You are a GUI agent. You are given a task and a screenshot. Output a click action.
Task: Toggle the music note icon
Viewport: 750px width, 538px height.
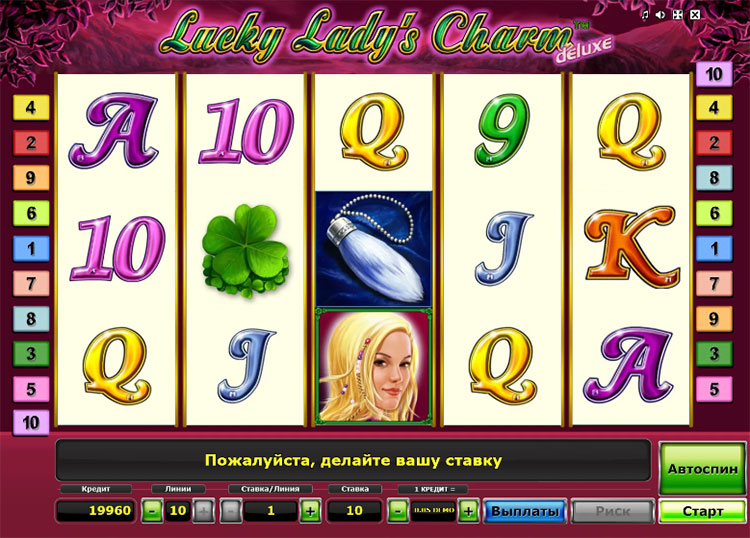point(645,15)
